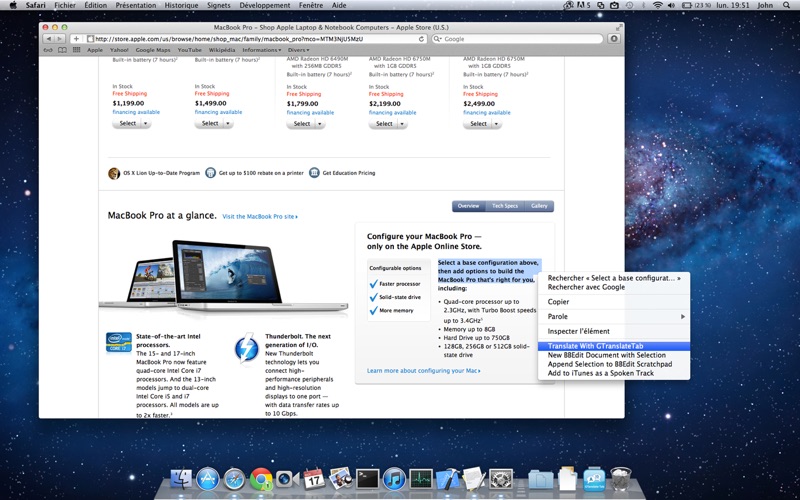Open Select dropdown arrow for $1,499.00 model
The width and height of the screenshot is (800, 500).
pos(228,123)
